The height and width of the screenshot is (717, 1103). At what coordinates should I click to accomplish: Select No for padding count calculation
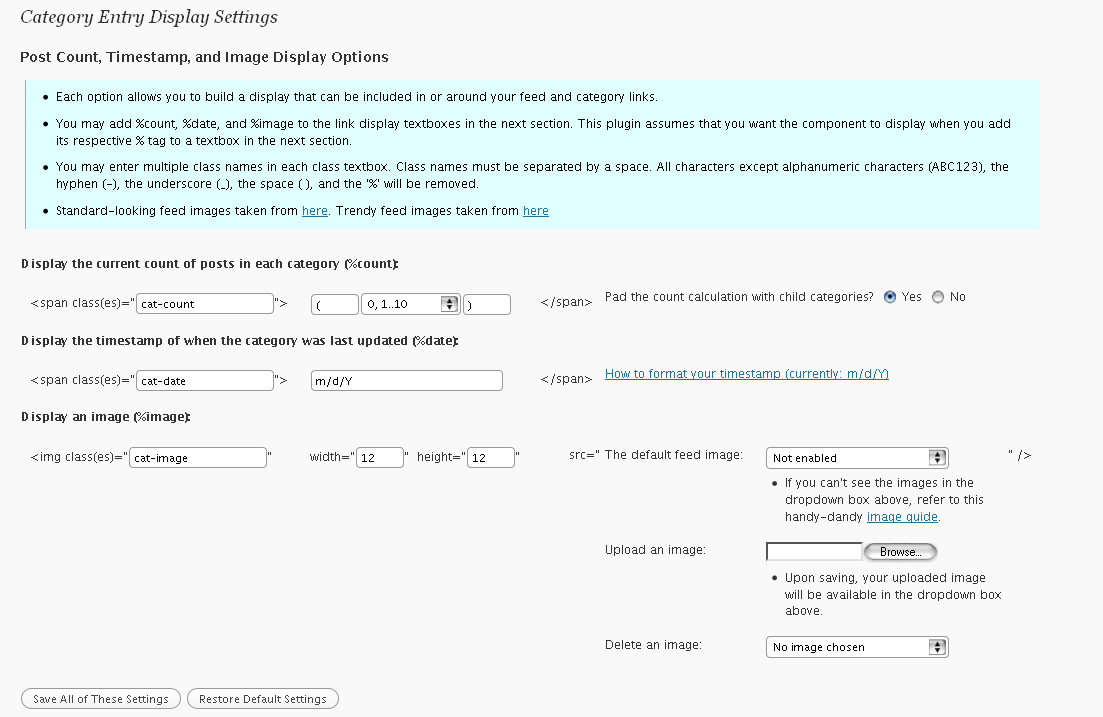(x=938, y=297)
